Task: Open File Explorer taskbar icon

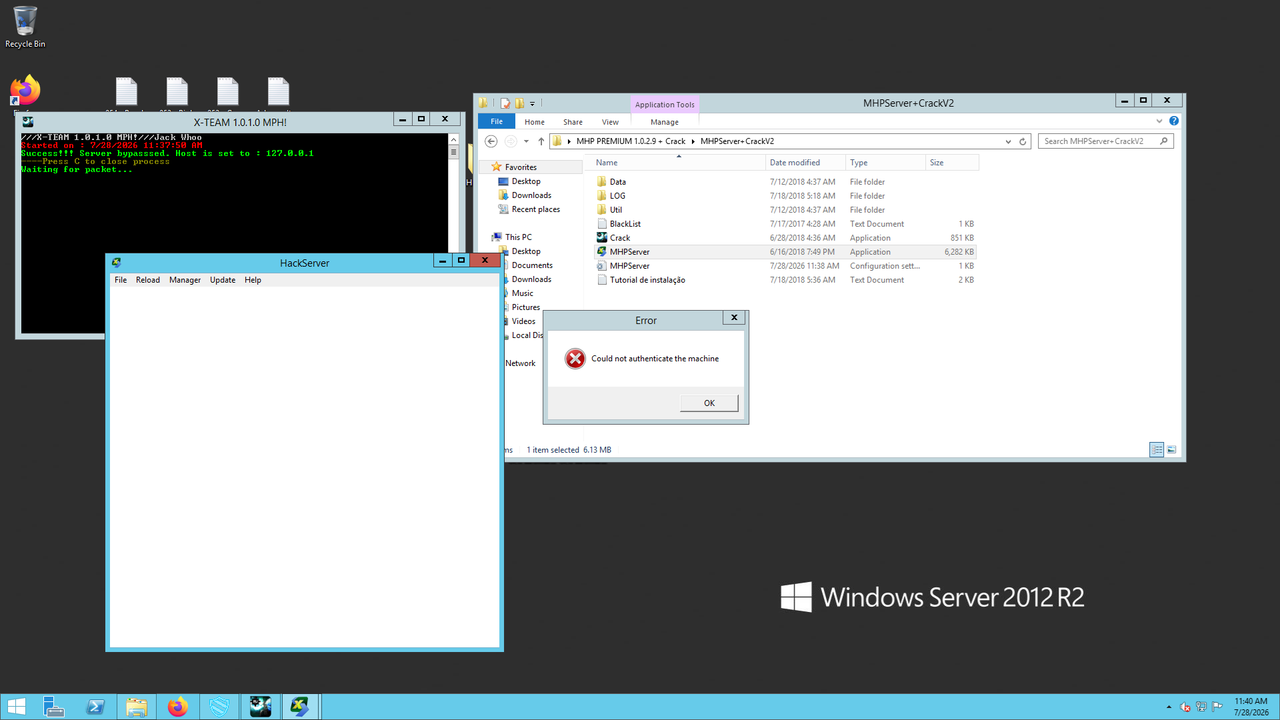Action: [137, 707]
